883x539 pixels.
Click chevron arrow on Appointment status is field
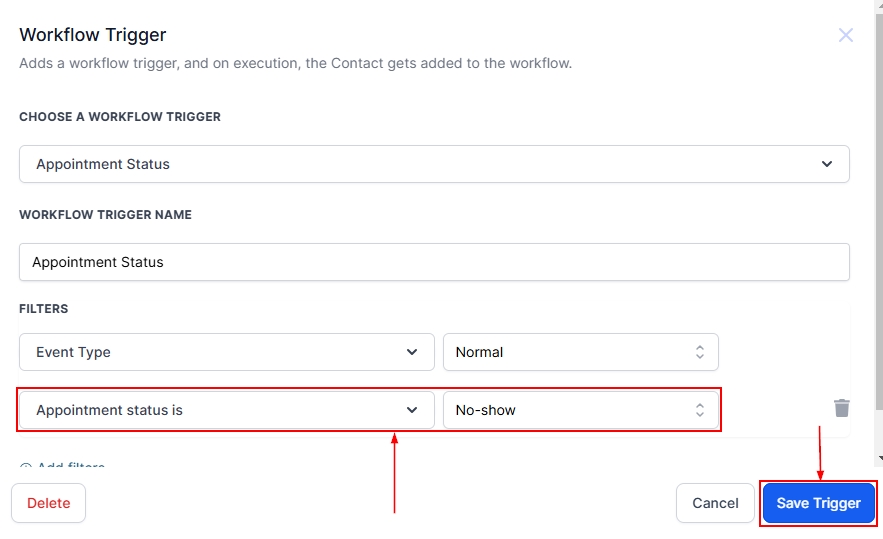pyautogui.click(x=412, y=410)
